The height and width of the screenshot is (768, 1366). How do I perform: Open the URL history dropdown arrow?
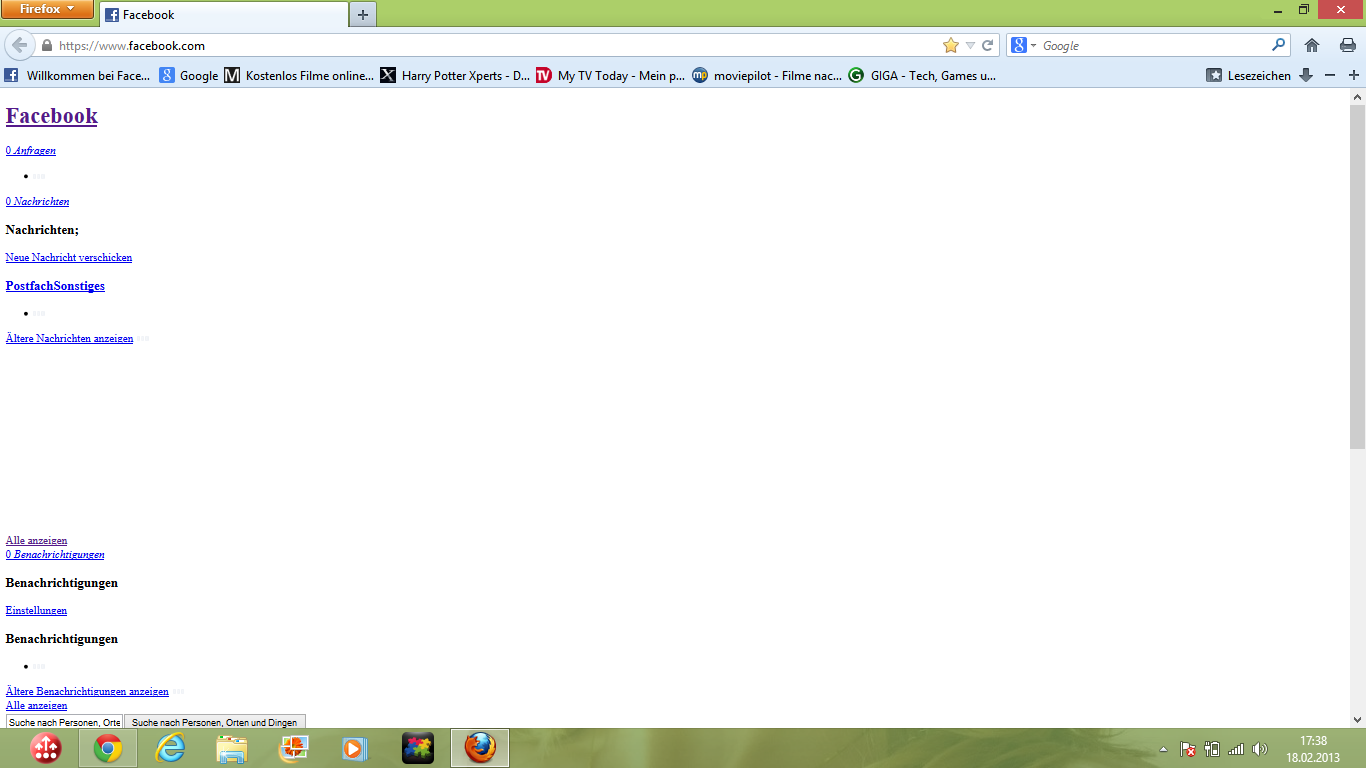(970, 45)
